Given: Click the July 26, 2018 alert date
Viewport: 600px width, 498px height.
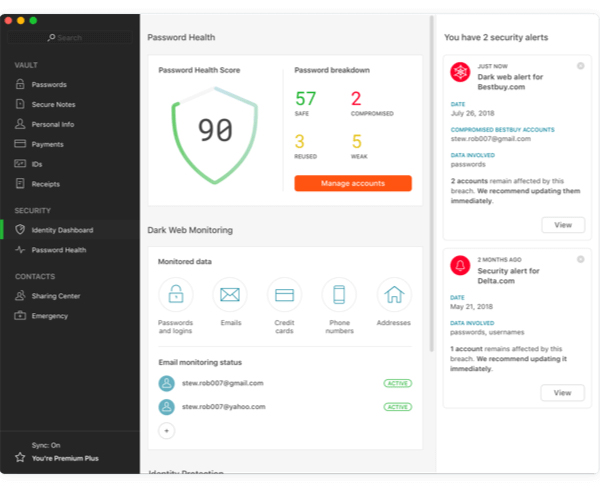Looking at the screenshot, I should [x=472, y=113].
